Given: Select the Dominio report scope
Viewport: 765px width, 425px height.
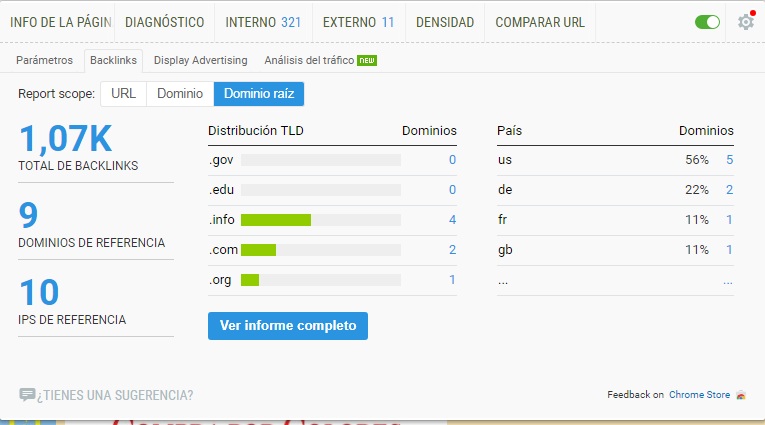Looking at the screenshot, I should (180, 94).
